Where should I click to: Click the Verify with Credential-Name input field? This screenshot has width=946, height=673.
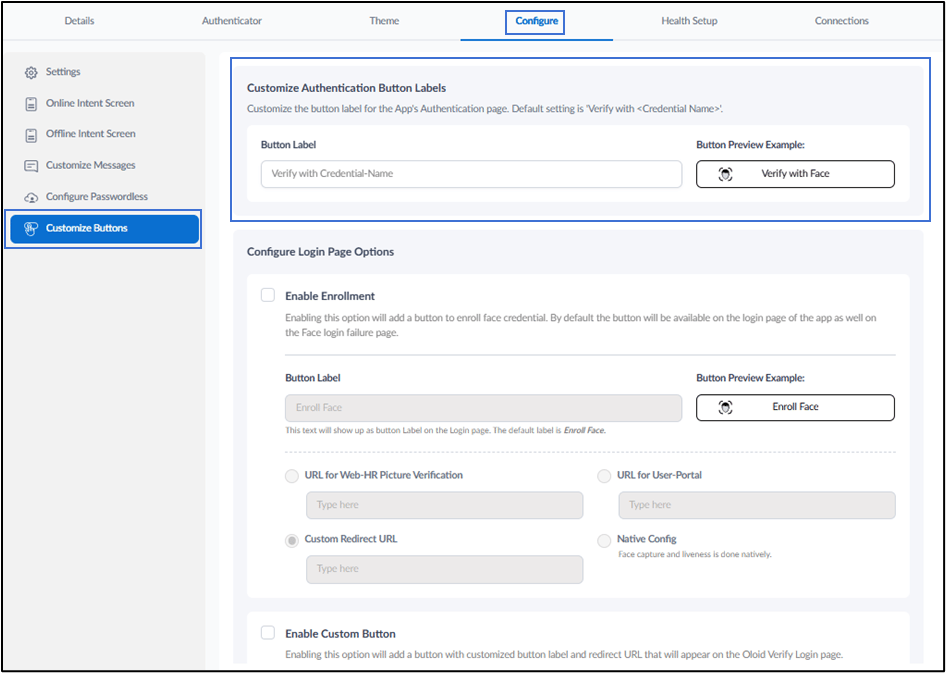coord(471,174)
